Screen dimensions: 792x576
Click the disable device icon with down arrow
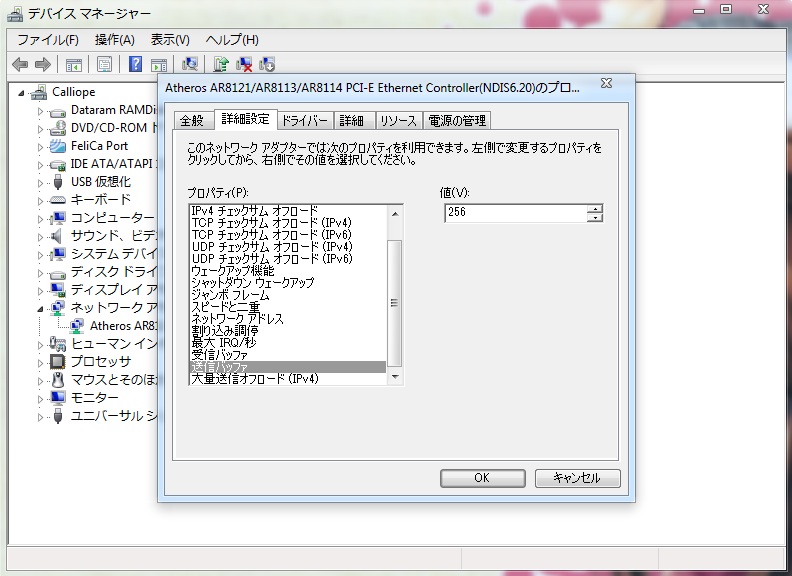click(x=267, y=64)
